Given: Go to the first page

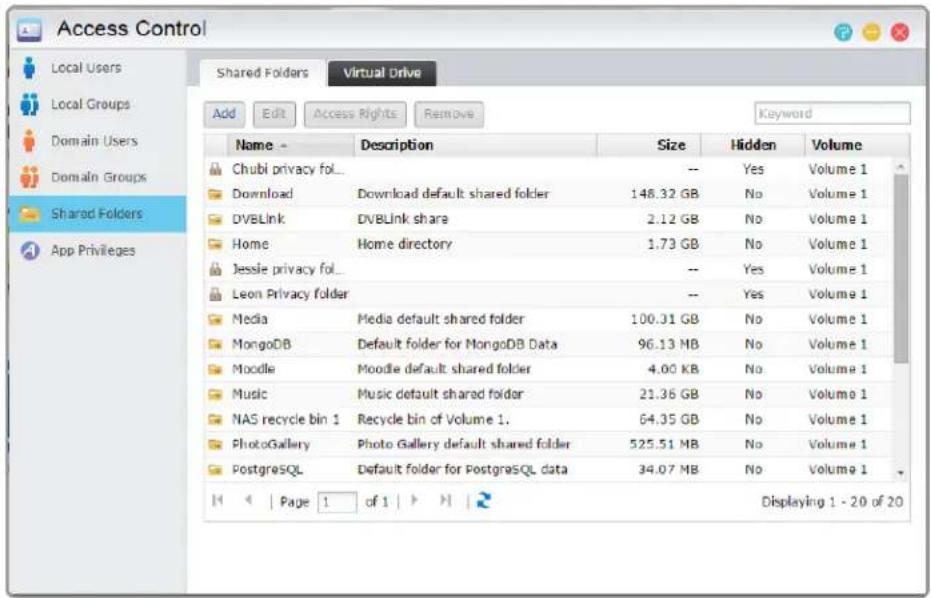Looking at the screenshot, I should point(217,501).
